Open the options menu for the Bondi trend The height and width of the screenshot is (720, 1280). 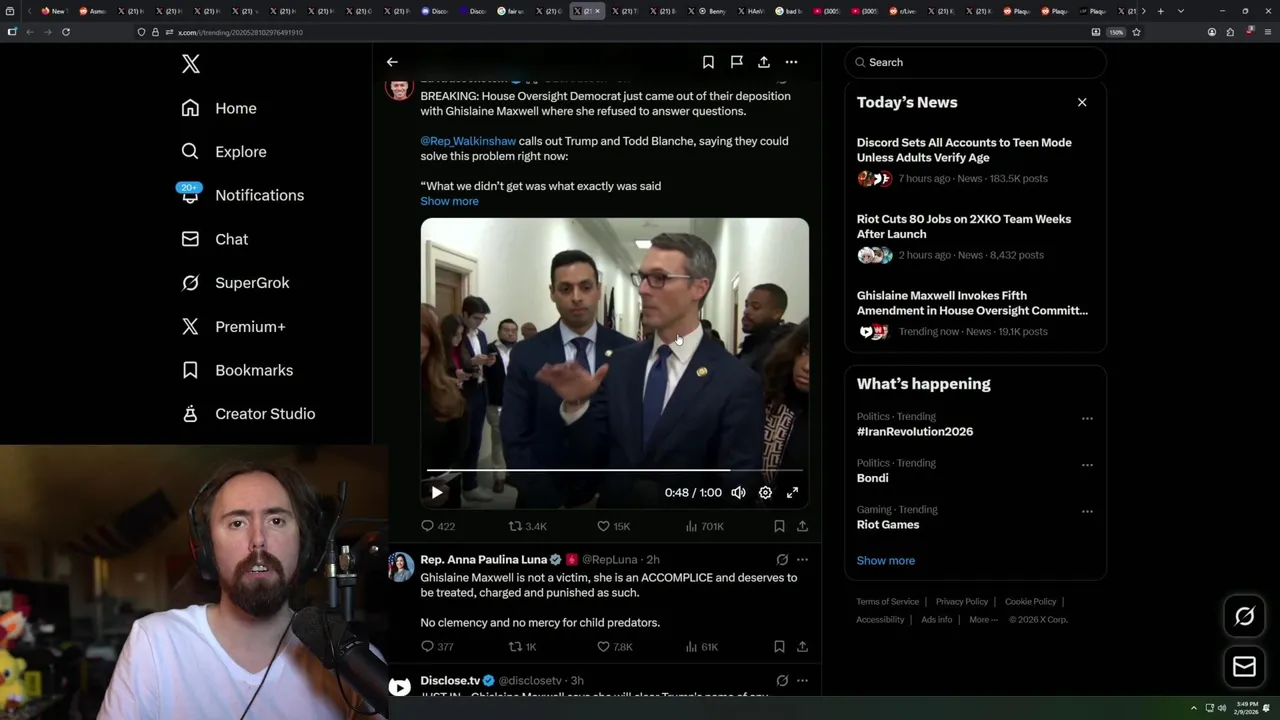pos(1087,465)
